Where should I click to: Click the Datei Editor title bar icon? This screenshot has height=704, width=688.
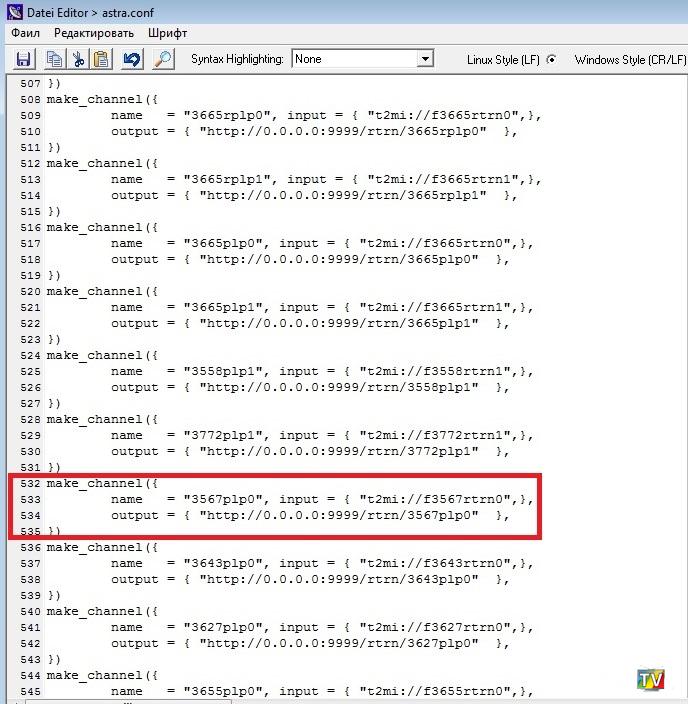[x=11, y=11]
